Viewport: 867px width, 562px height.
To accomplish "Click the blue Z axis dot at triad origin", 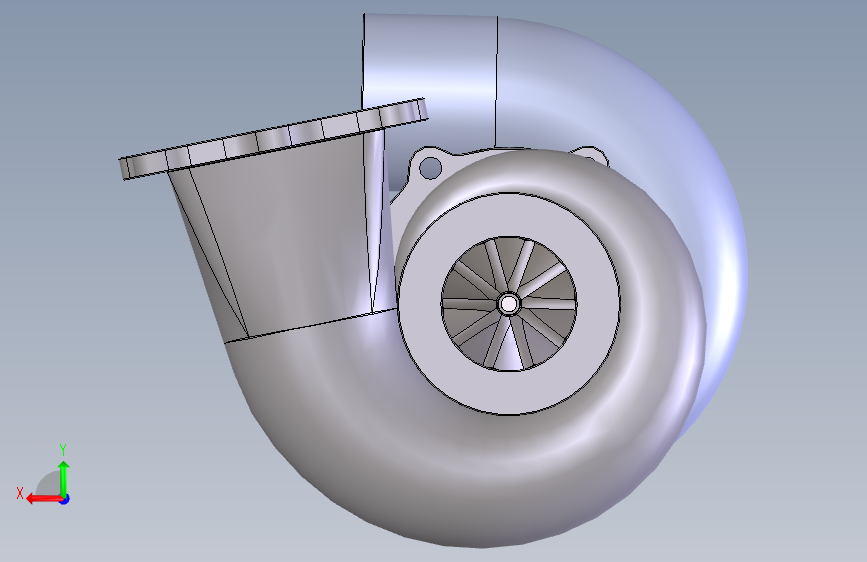I will (65, 499).
